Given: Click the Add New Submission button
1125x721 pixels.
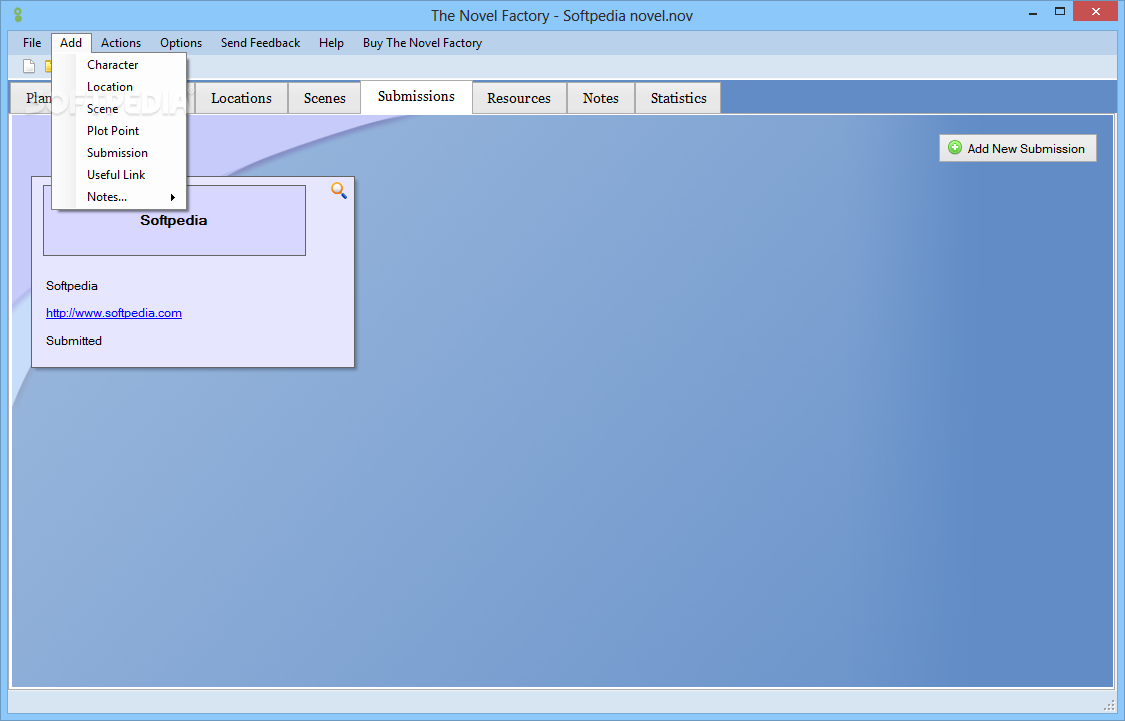Looking at the screenshot, I should 1017,149.
